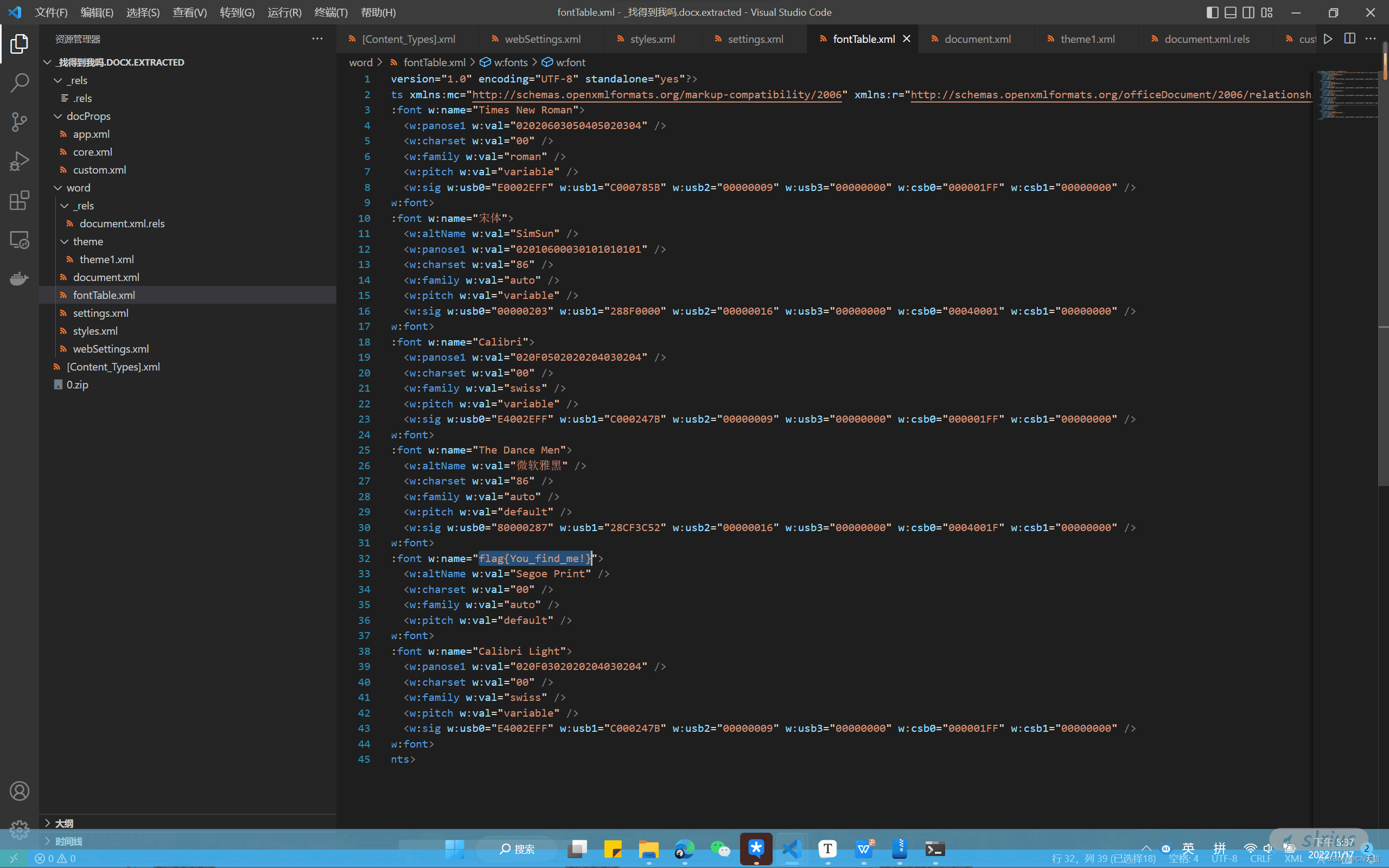
Task: Click the w:fonts breadcrumb item
Action: tap(509, 62)
